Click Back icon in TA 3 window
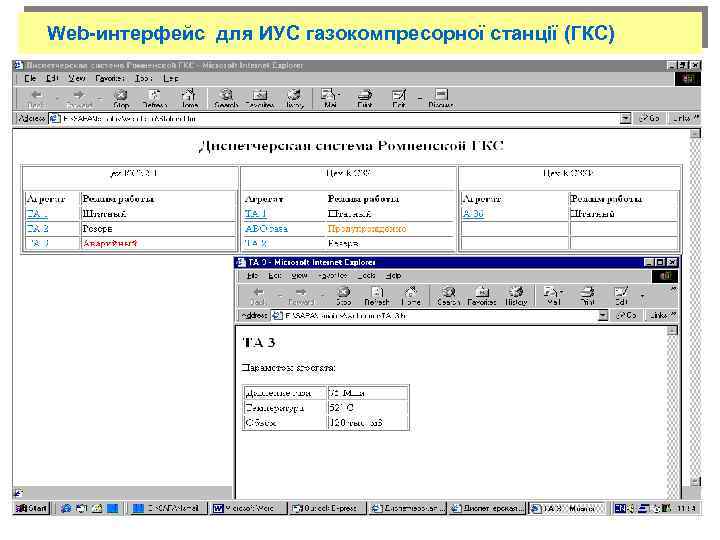 [258, 296]
